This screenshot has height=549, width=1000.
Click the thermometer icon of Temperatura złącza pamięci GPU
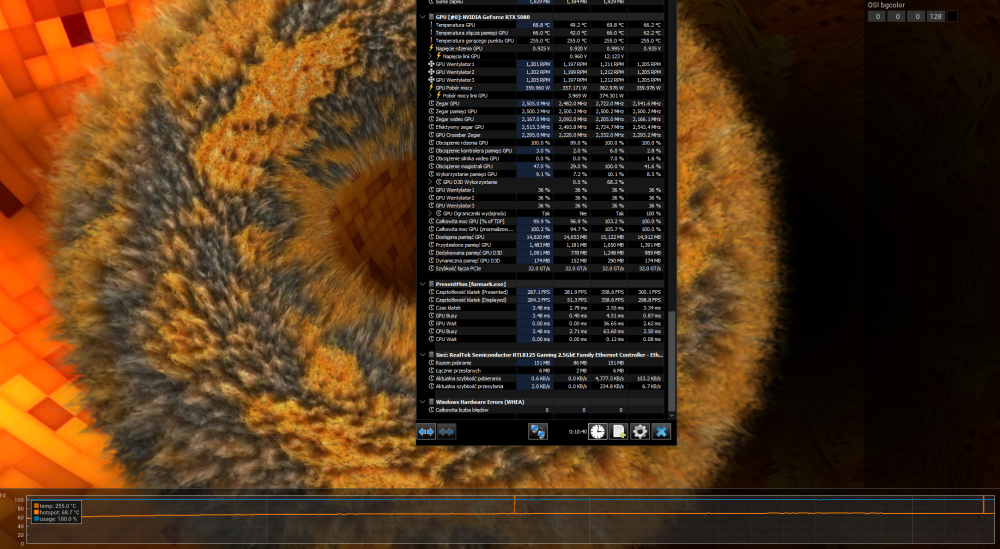[x=432, y=33]
